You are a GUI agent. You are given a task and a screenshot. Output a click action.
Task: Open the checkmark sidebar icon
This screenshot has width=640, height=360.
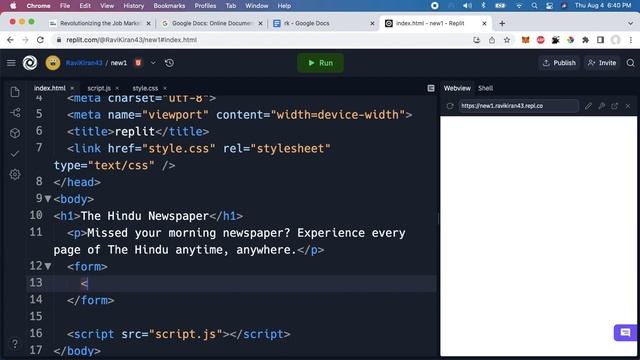pos(15,154)
